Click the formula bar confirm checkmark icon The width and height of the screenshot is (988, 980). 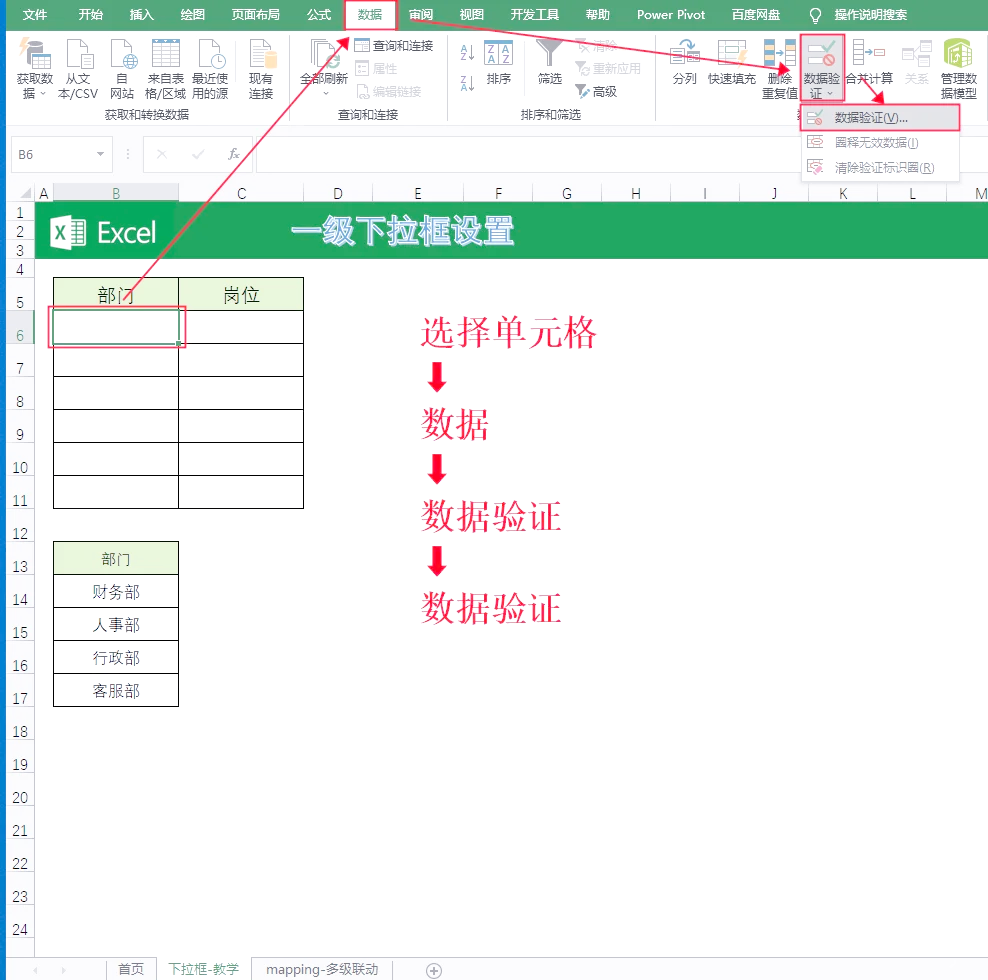pyautogui.click(x=198, y=154)
